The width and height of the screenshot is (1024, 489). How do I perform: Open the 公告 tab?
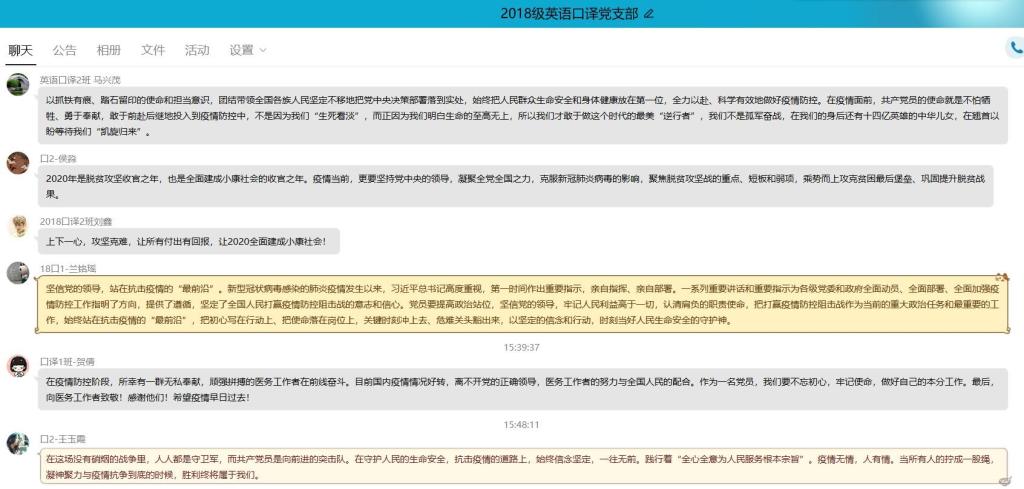(x=65, y=50)
